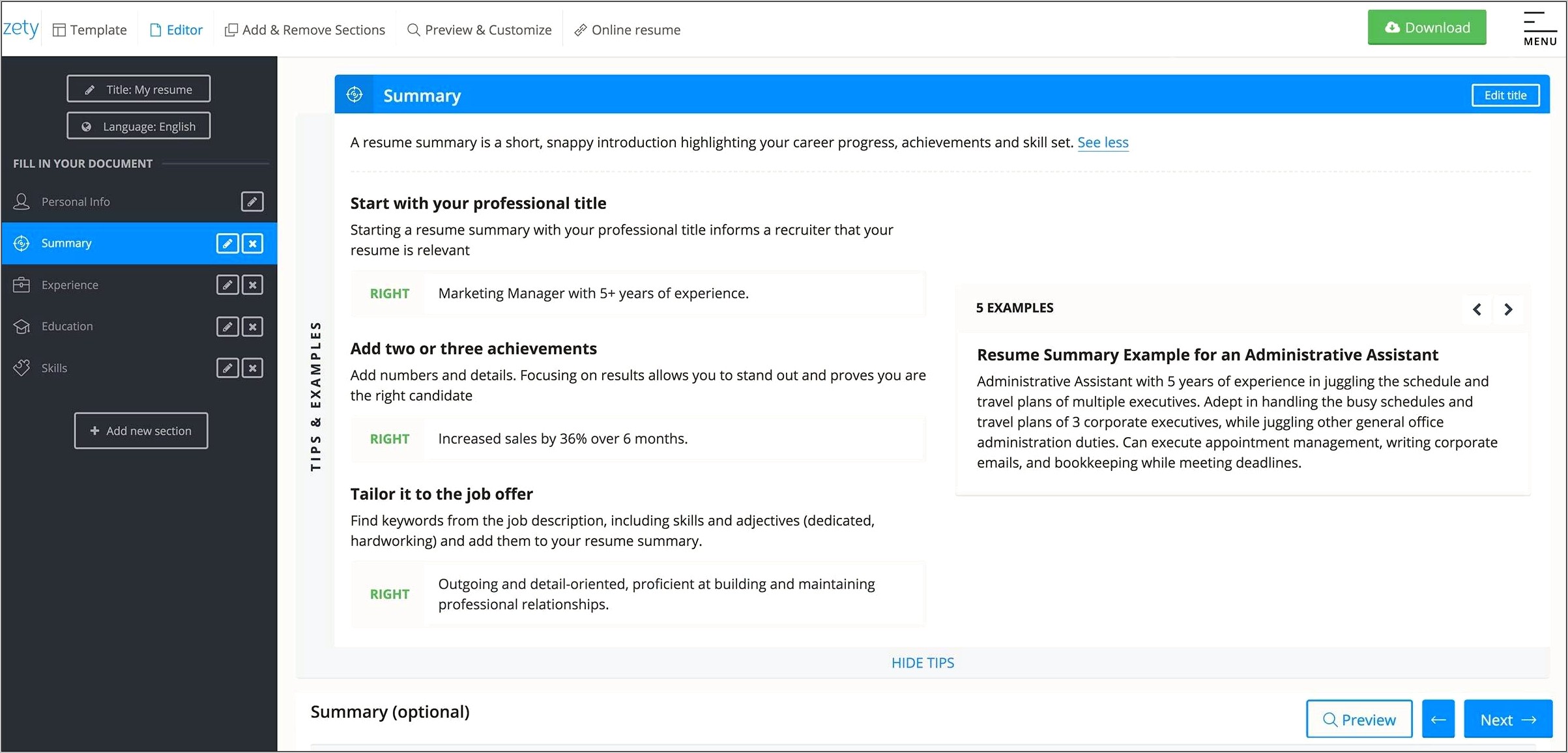The width and height of the screenshot is (1568, 753).
Task: Click the Experience delete X icon
Action: pyautogui.click(x=254, y=284)
